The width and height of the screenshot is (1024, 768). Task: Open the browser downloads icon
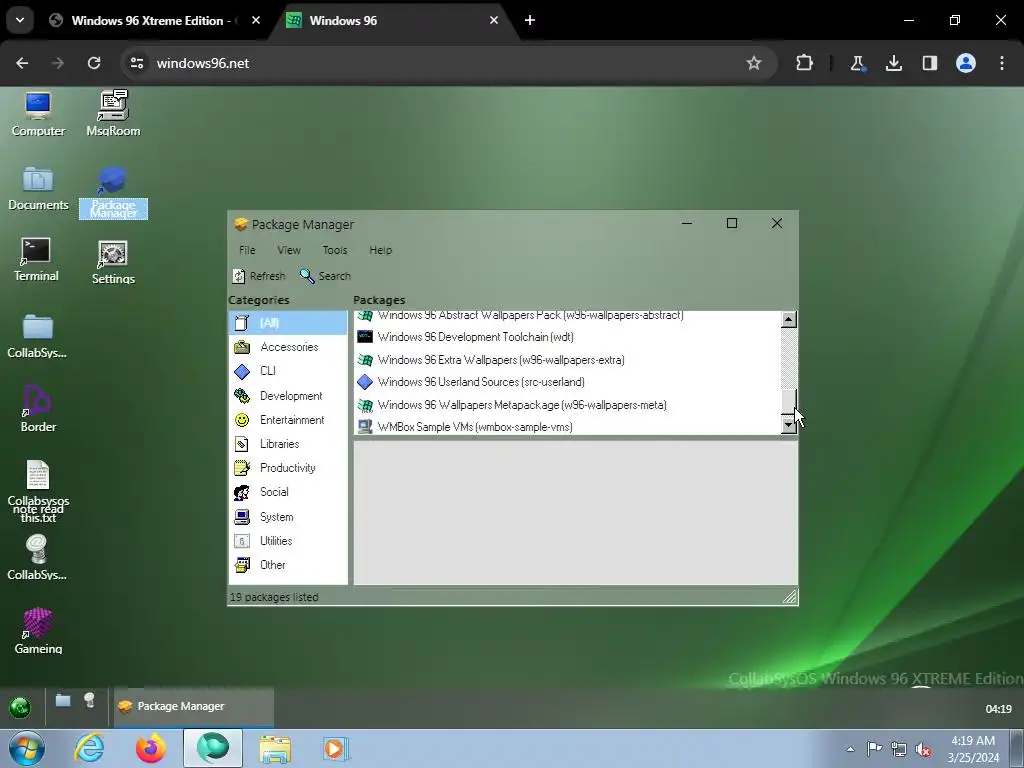(x=893, y=63)
